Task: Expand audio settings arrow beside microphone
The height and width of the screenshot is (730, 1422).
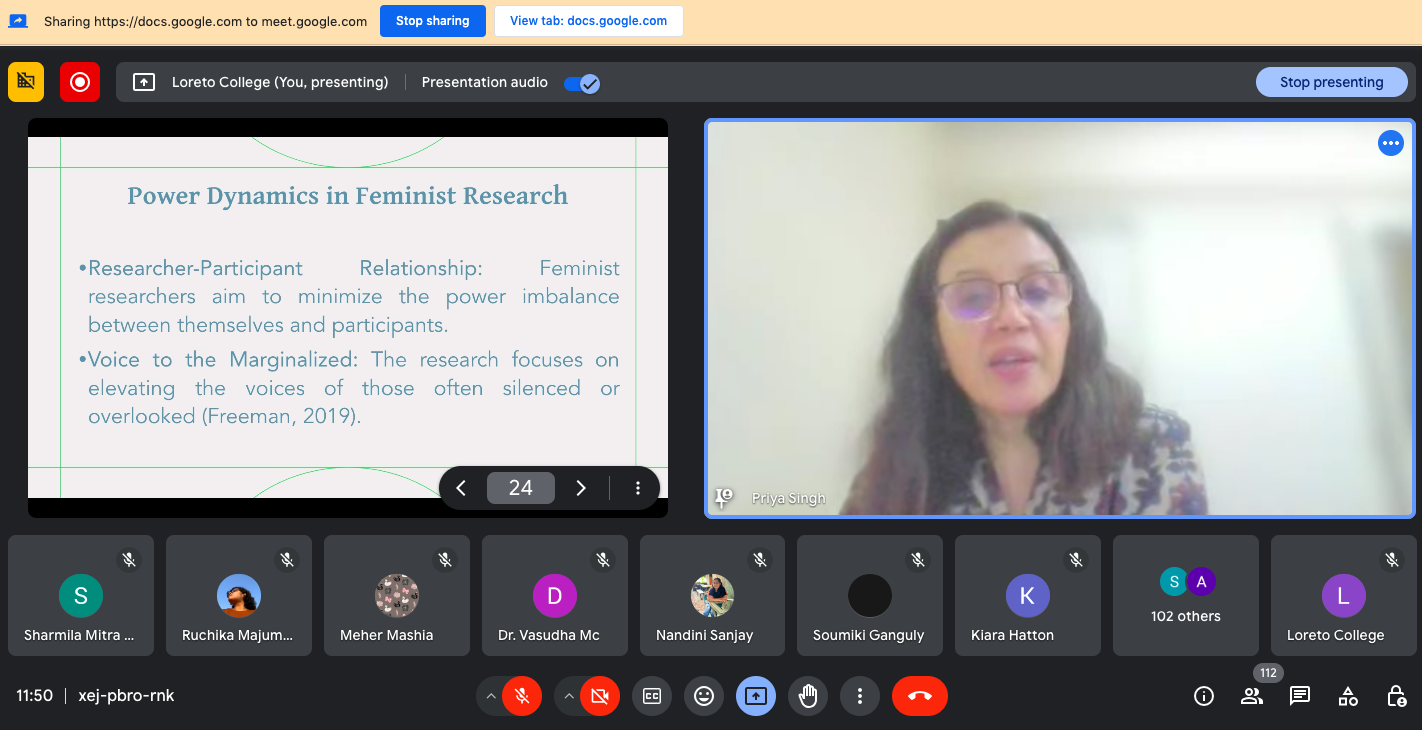Action: click(490, 696)
